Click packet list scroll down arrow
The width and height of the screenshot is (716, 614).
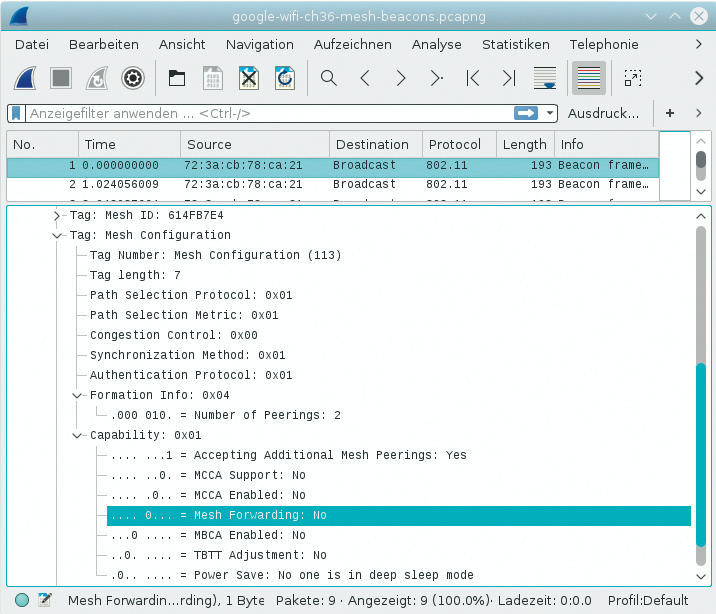point(701,192)
